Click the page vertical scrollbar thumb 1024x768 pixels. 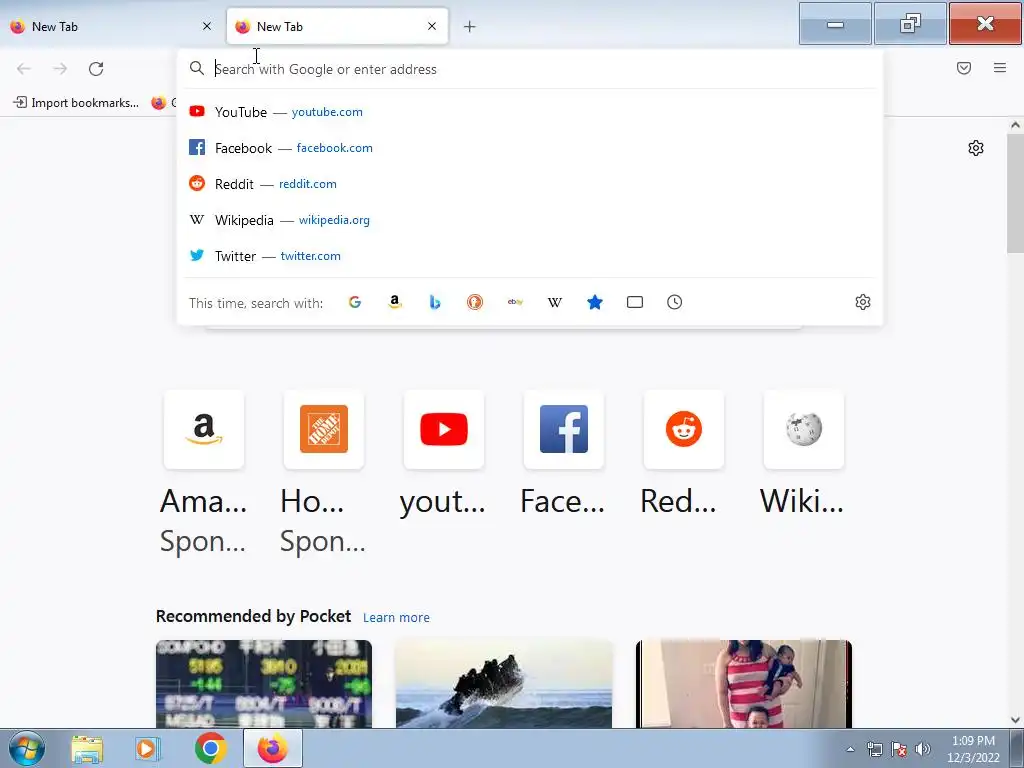1015,193
